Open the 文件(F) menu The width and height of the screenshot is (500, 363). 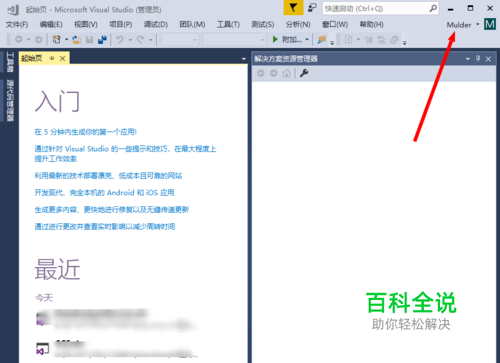17,24
